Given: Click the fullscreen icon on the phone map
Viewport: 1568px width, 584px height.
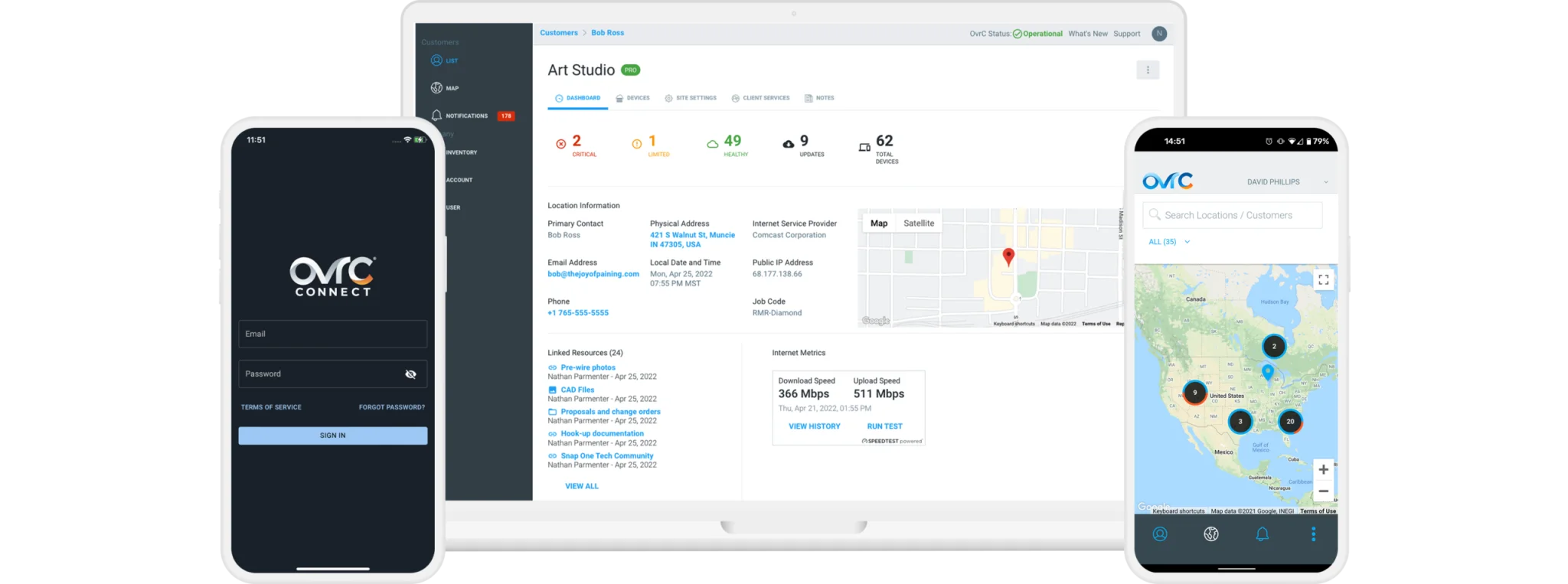Looking at the screenshot, I should [1323, 280].
